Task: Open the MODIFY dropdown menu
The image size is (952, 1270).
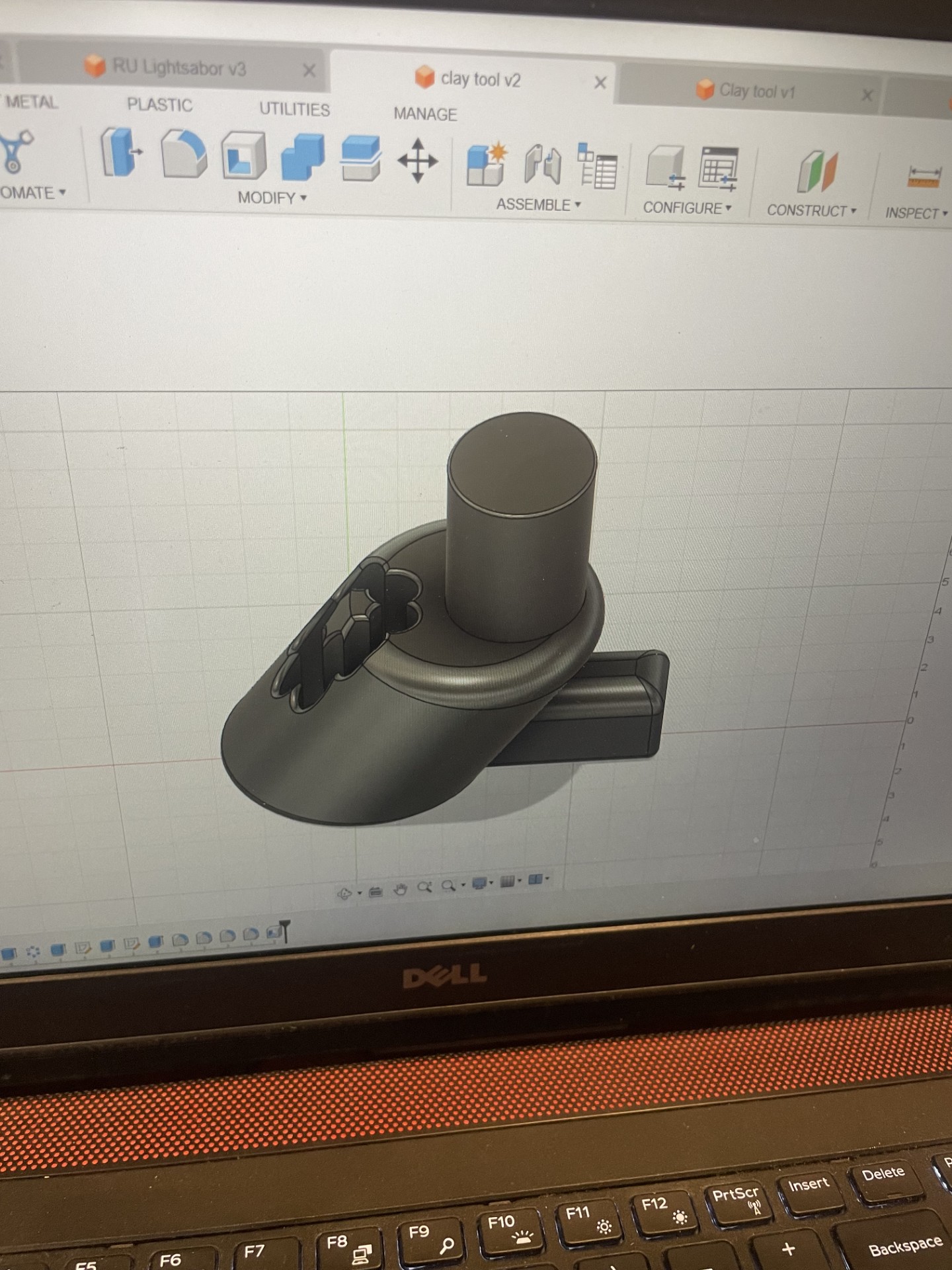Action: 272,198
